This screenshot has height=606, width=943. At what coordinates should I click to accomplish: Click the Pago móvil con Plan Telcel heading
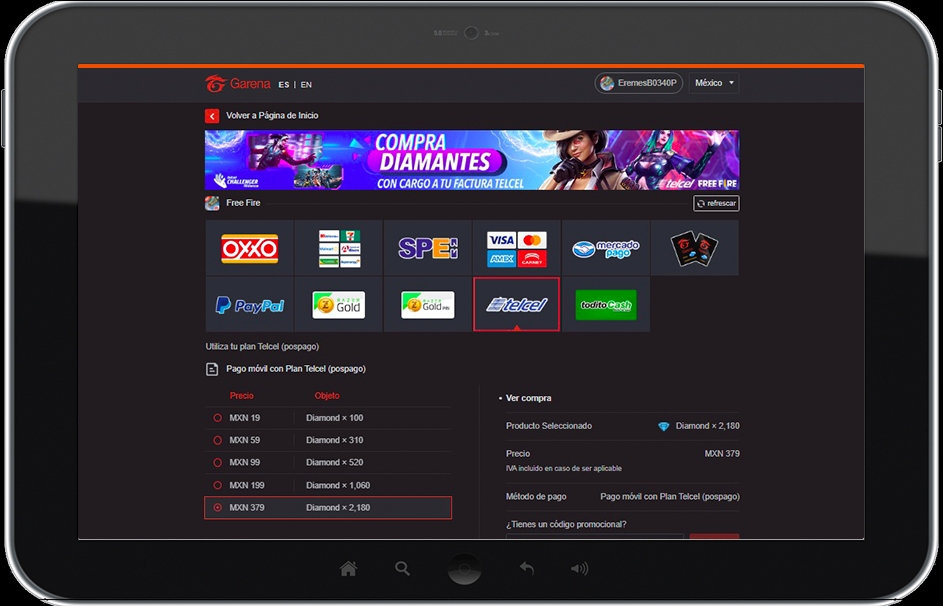click(296, 369)
